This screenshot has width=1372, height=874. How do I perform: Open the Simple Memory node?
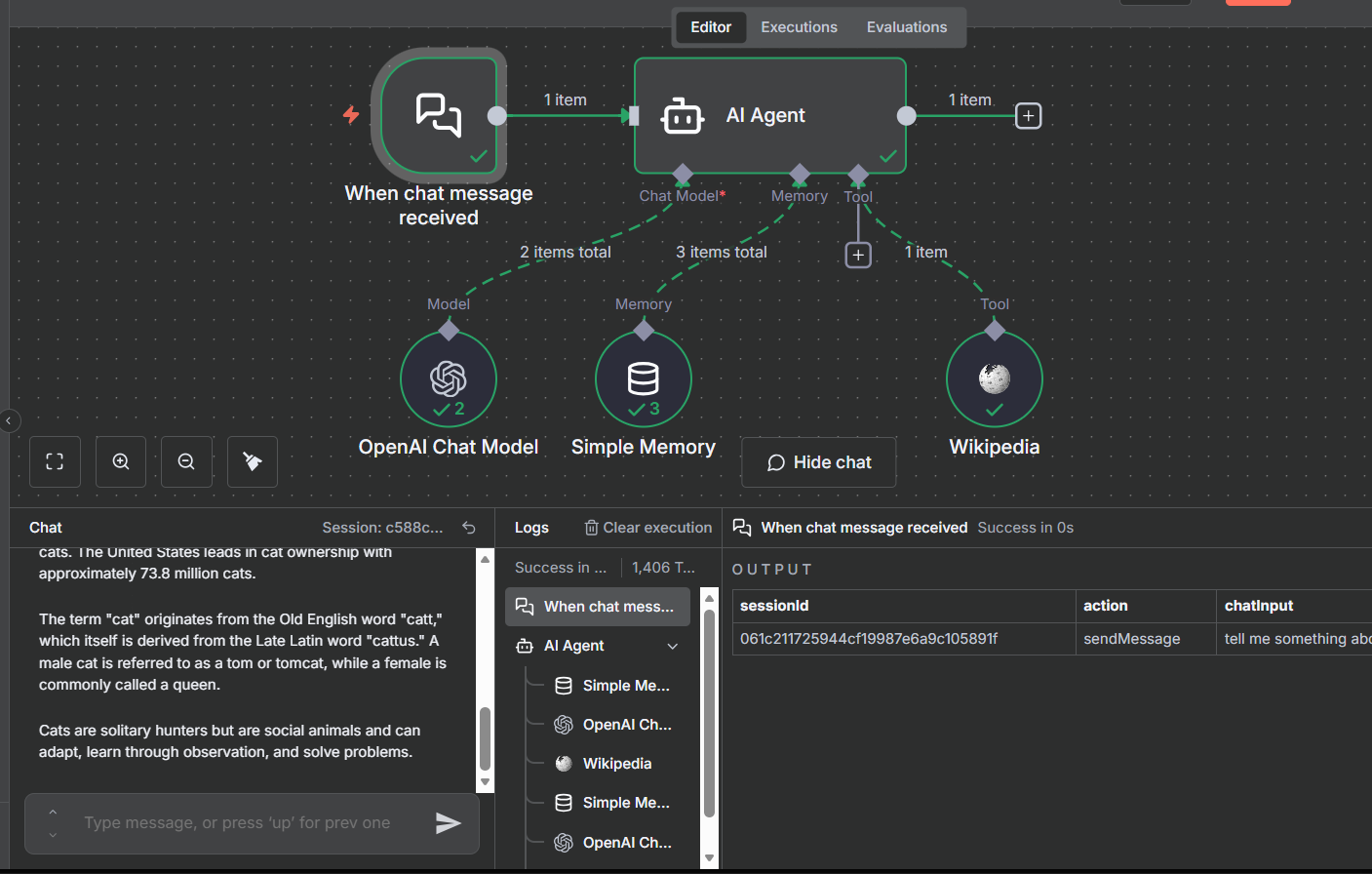[x=643, y=378]
